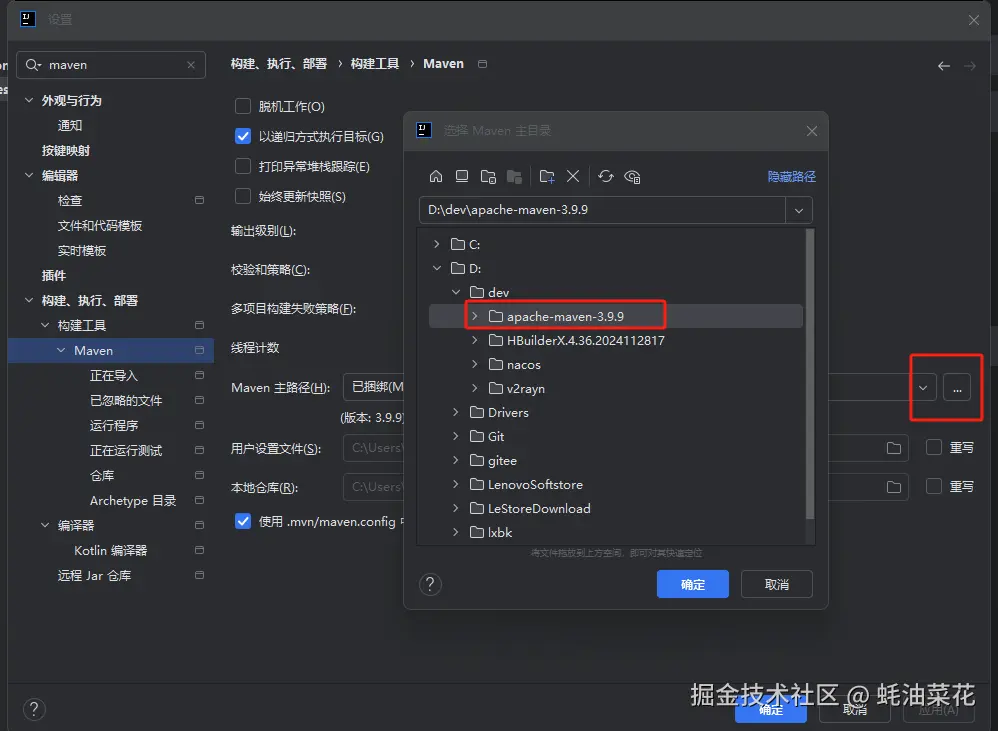Toggle 使用 .mvn/maven.config checkbox
The image size is (998, 731).
(242, 521)
